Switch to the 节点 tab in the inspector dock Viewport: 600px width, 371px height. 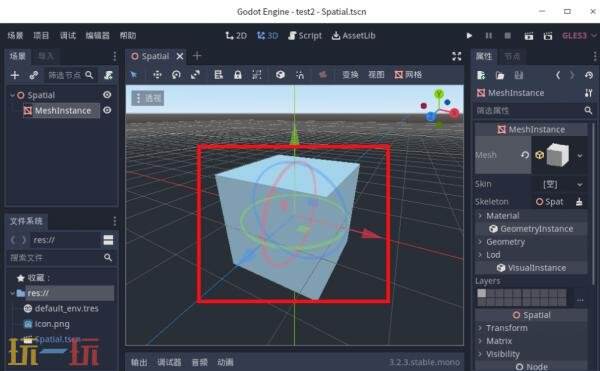[512, 57]
